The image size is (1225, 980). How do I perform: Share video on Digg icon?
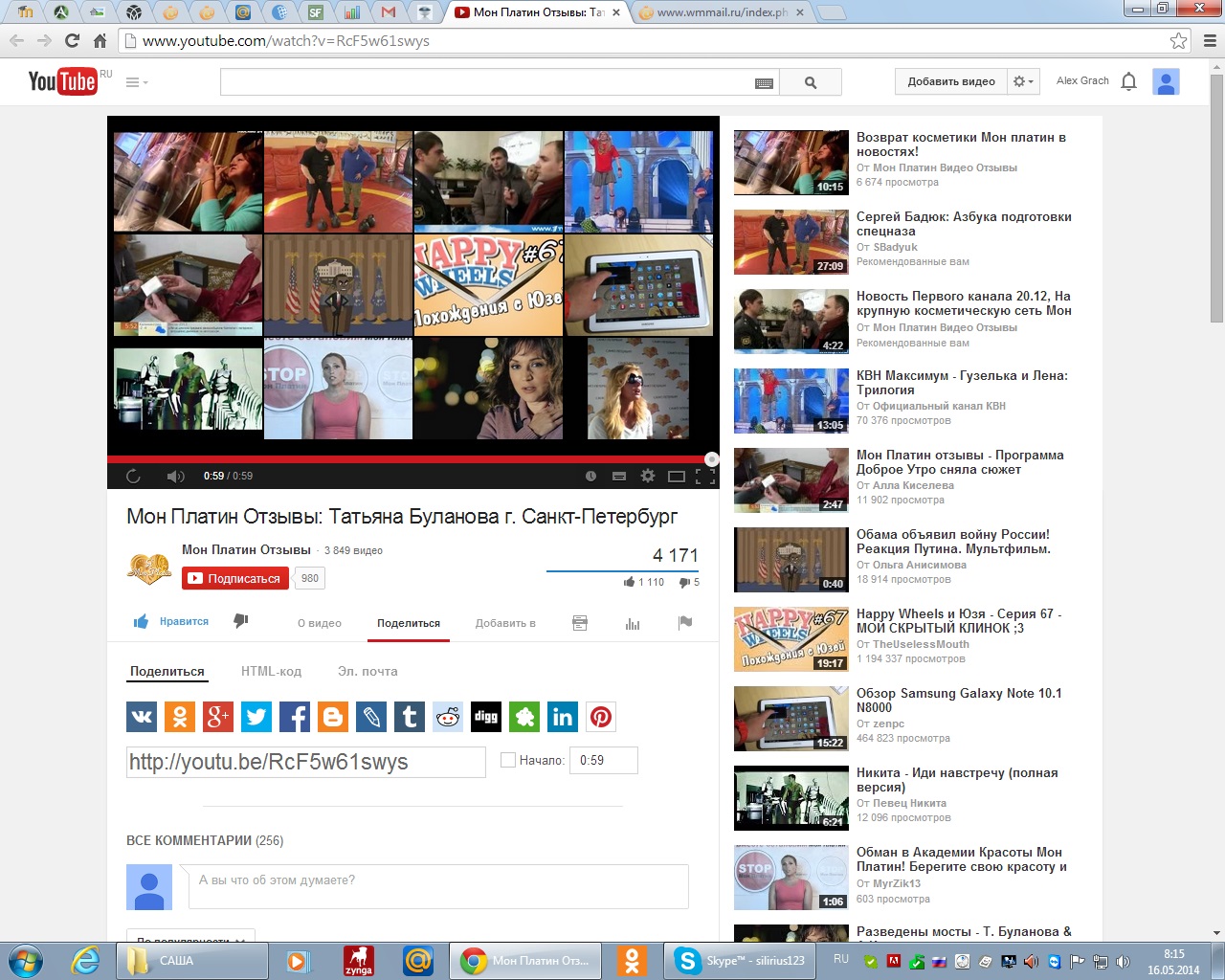tap(486, 717)
